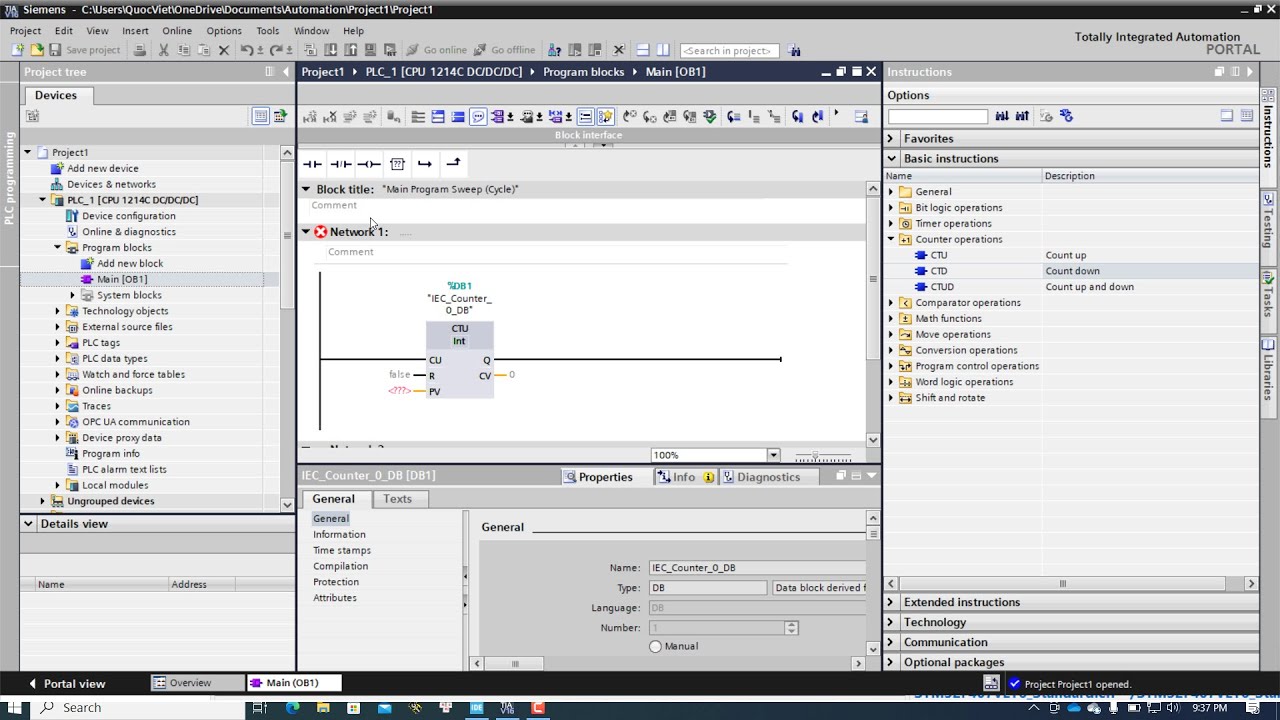Insert an empty box instruction

pyautogui.click(x=397, y=164)
